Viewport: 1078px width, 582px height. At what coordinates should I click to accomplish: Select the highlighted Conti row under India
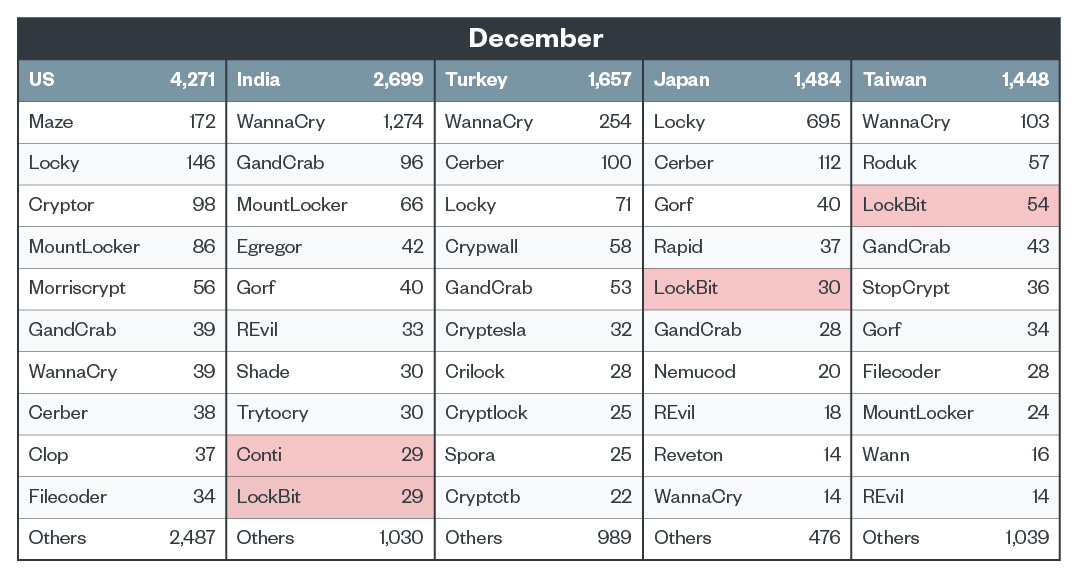coord(330,455)
